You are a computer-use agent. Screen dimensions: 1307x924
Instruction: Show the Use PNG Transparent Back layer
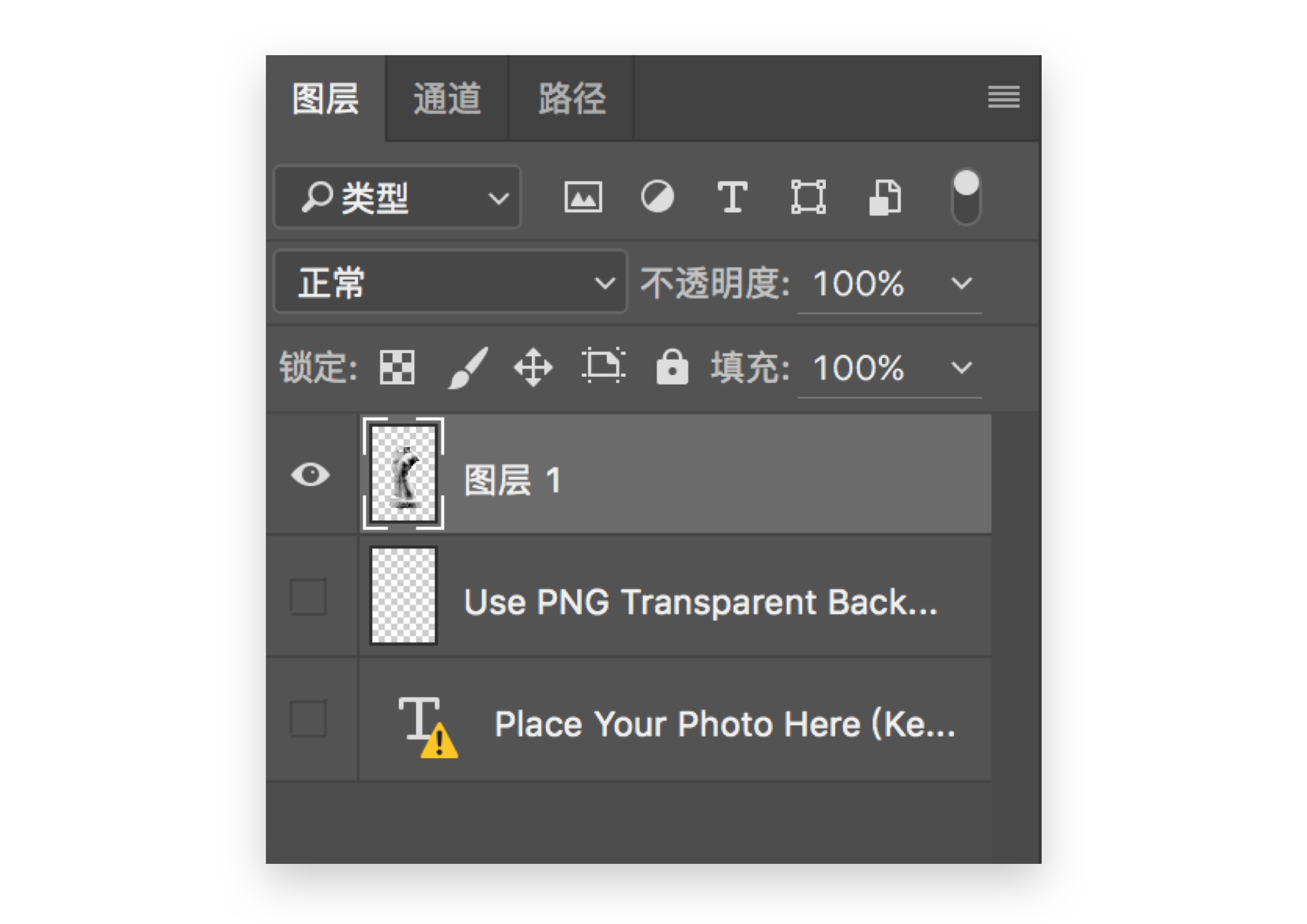[x=308, y=597]
